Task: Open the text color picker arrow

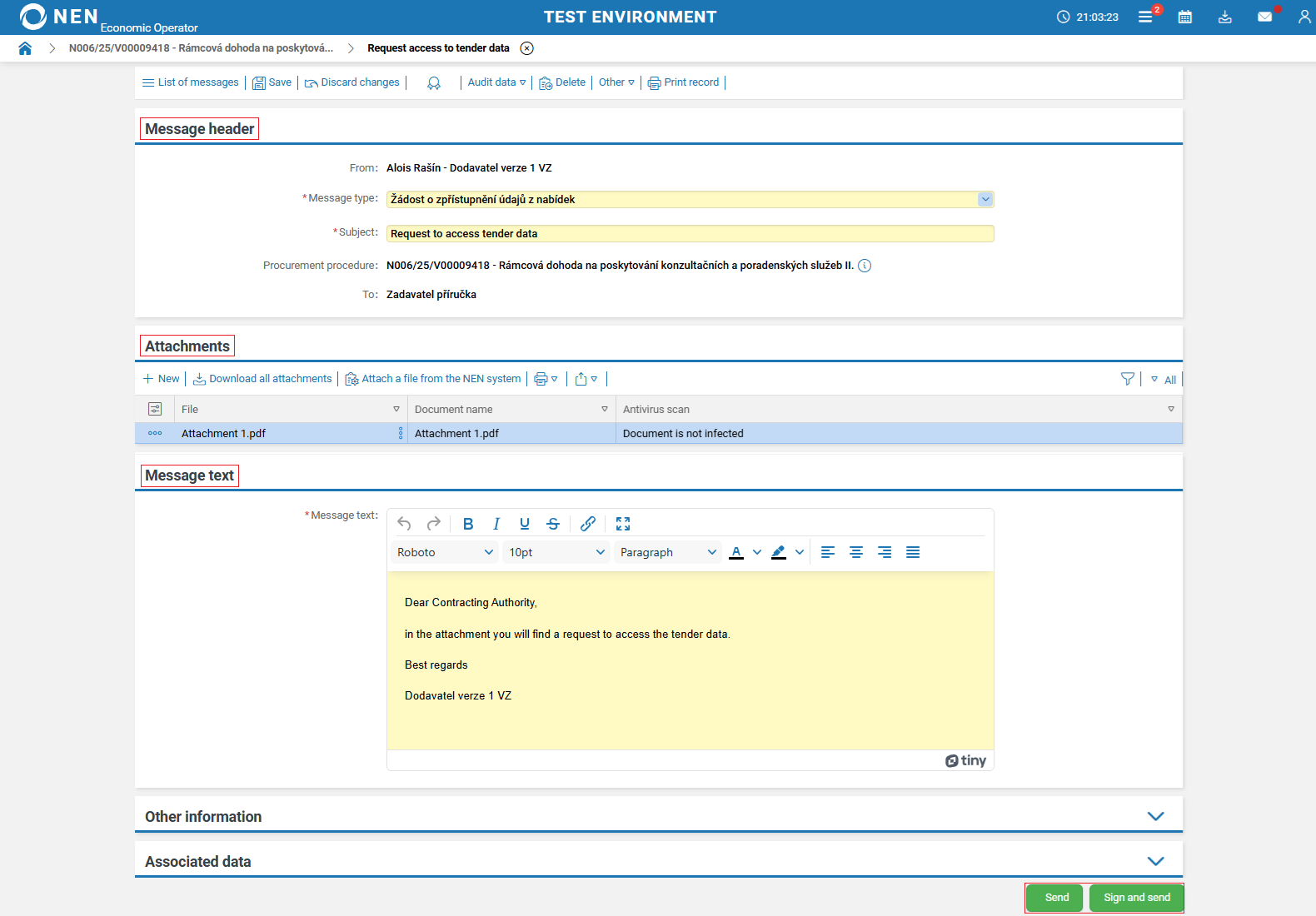Action: [x=757, y=552]
